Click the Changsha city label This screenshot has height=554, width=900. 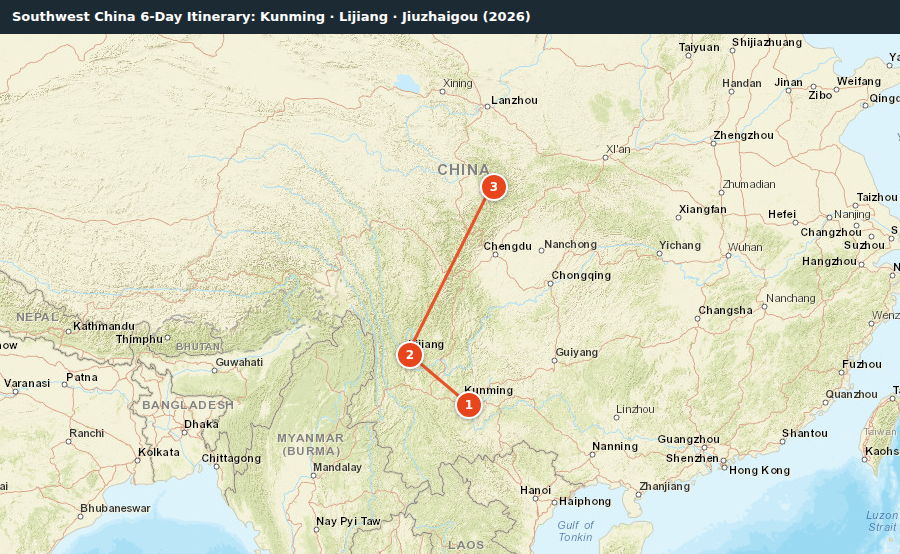click(726, 311)
